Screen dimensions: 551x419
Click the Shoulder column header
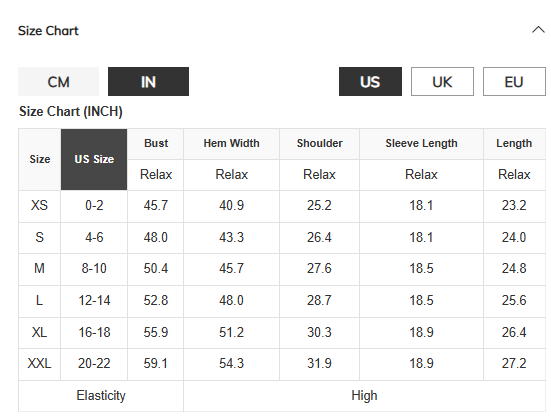click(319, 143)
